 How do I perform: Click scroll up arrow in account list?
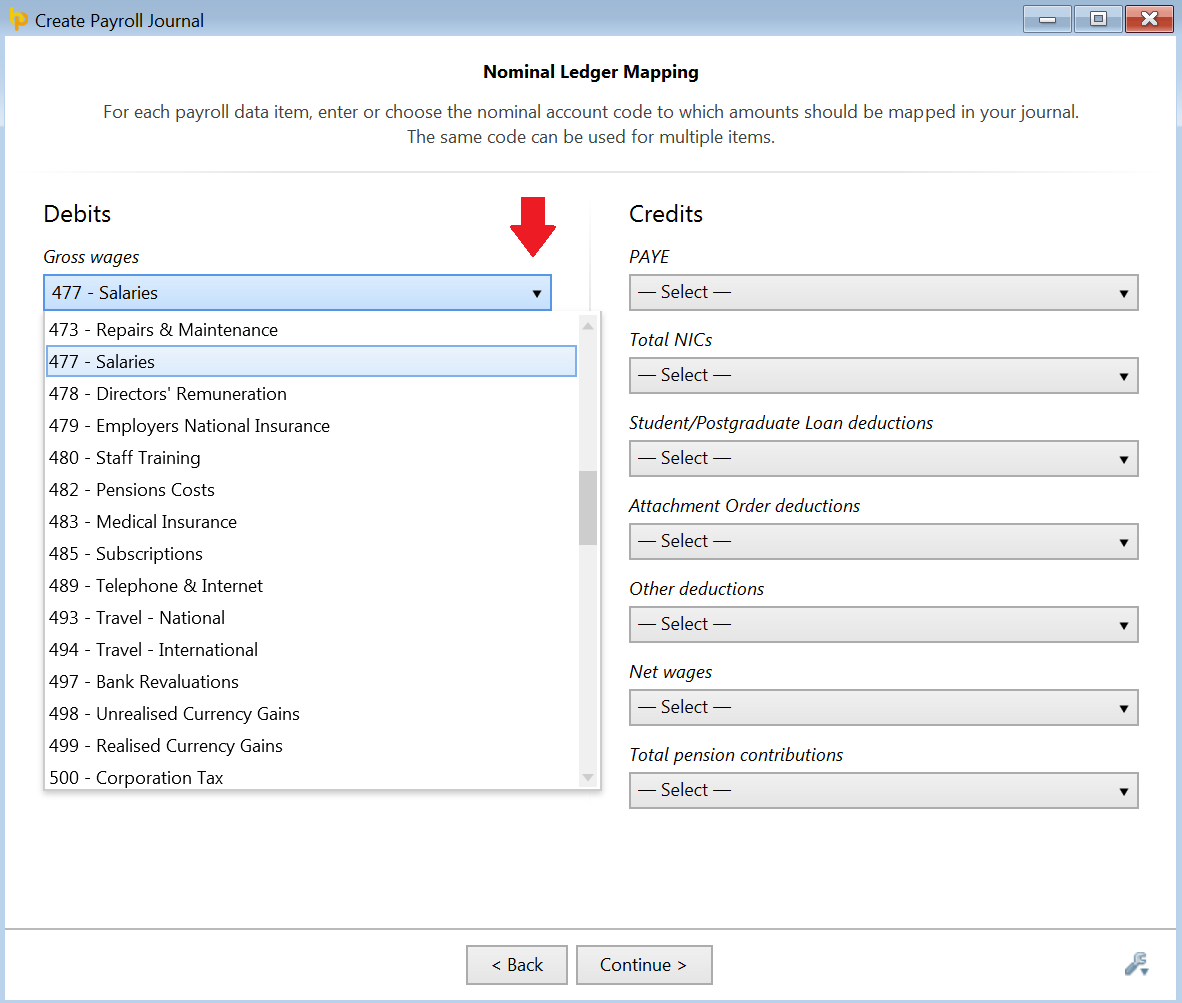588,326
